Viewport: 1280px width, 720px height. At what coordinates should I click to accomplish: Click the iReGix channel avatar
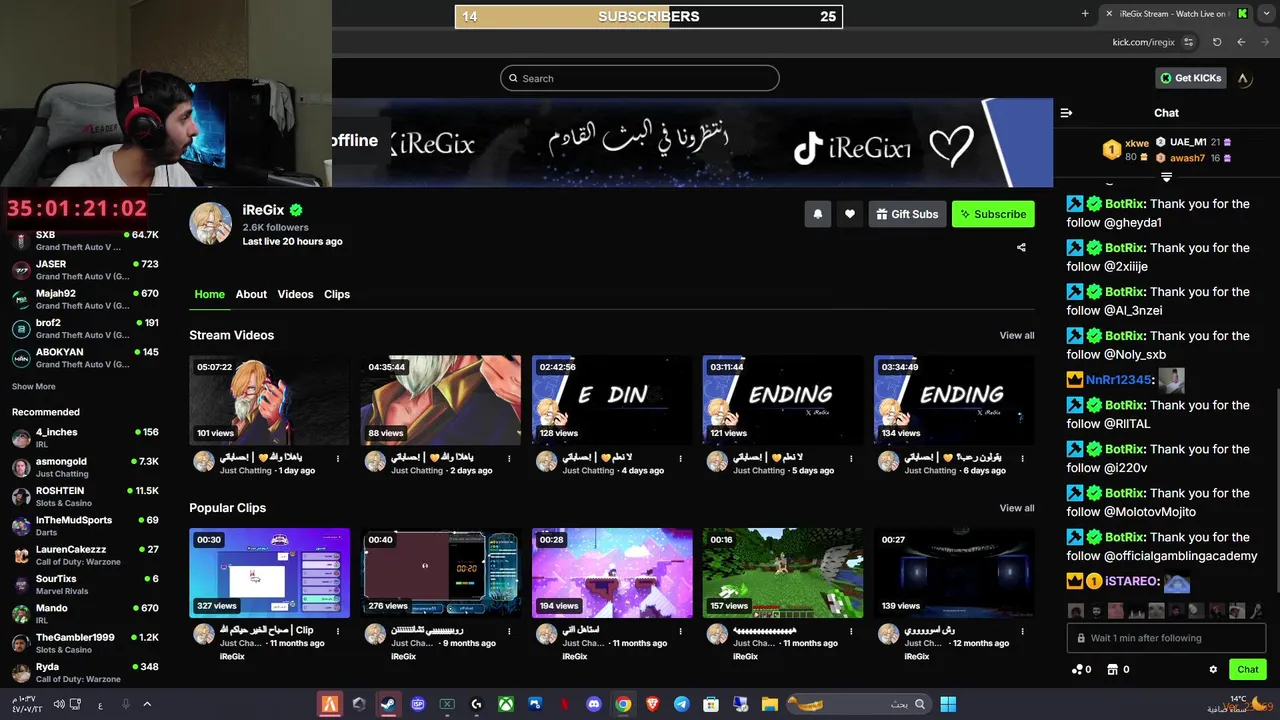(x=211, y=223)
